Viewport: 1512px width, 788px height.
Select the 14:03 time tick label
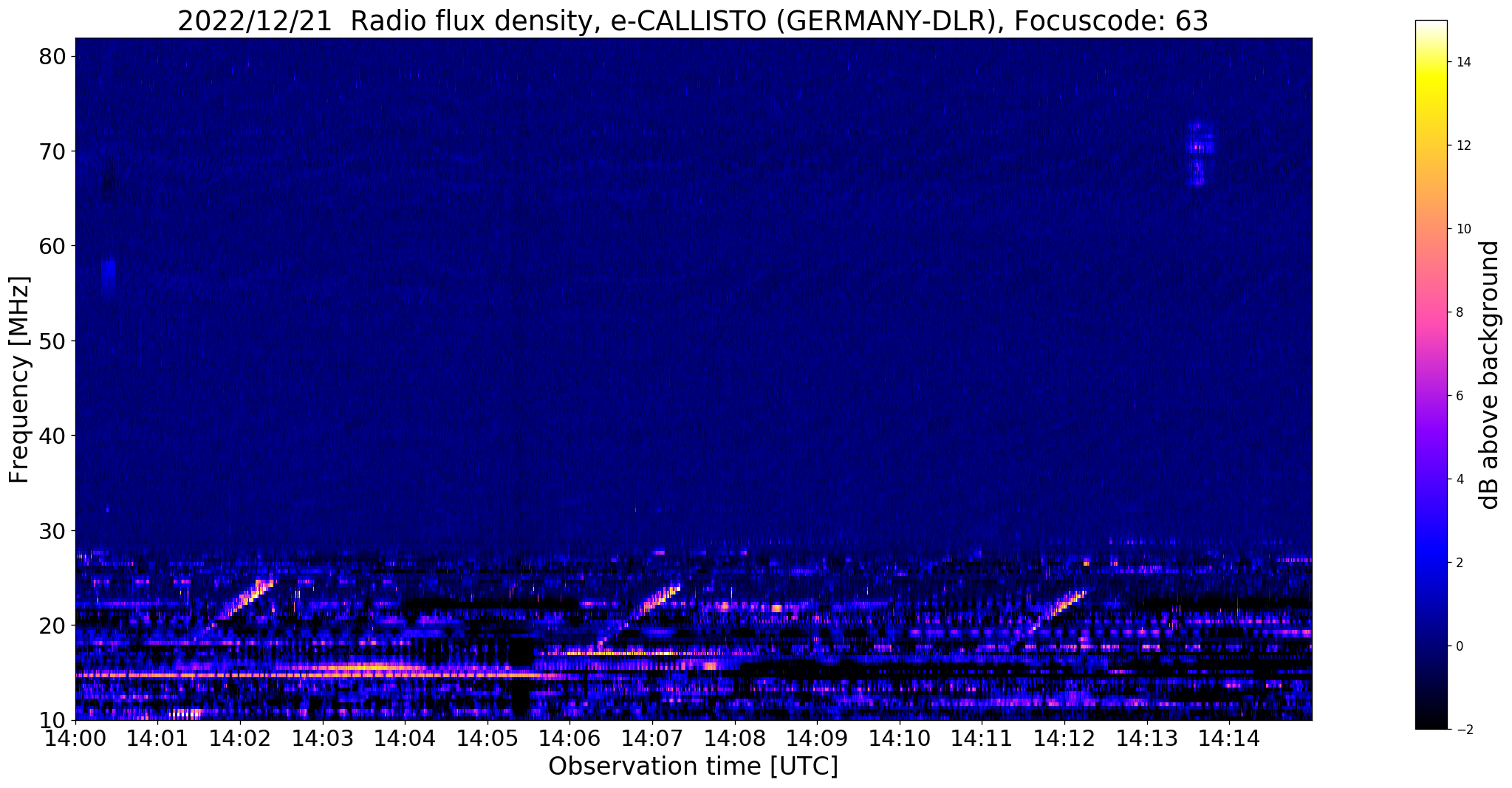coord(323,739)
